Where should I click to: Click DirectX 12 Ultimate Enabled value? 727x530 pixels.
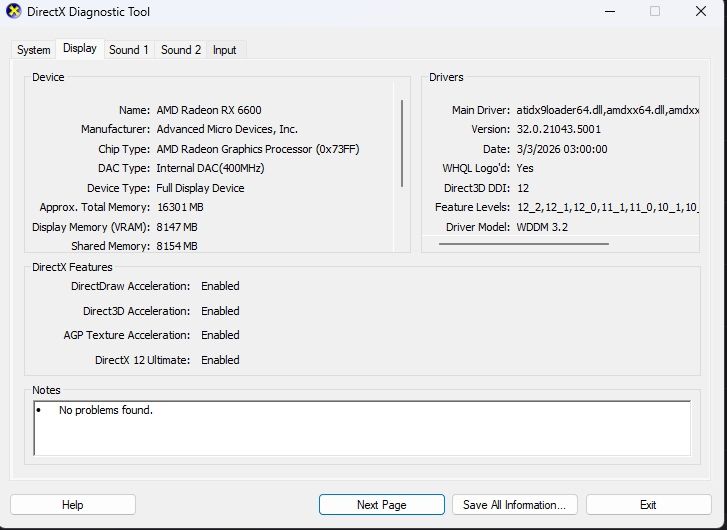220,360
